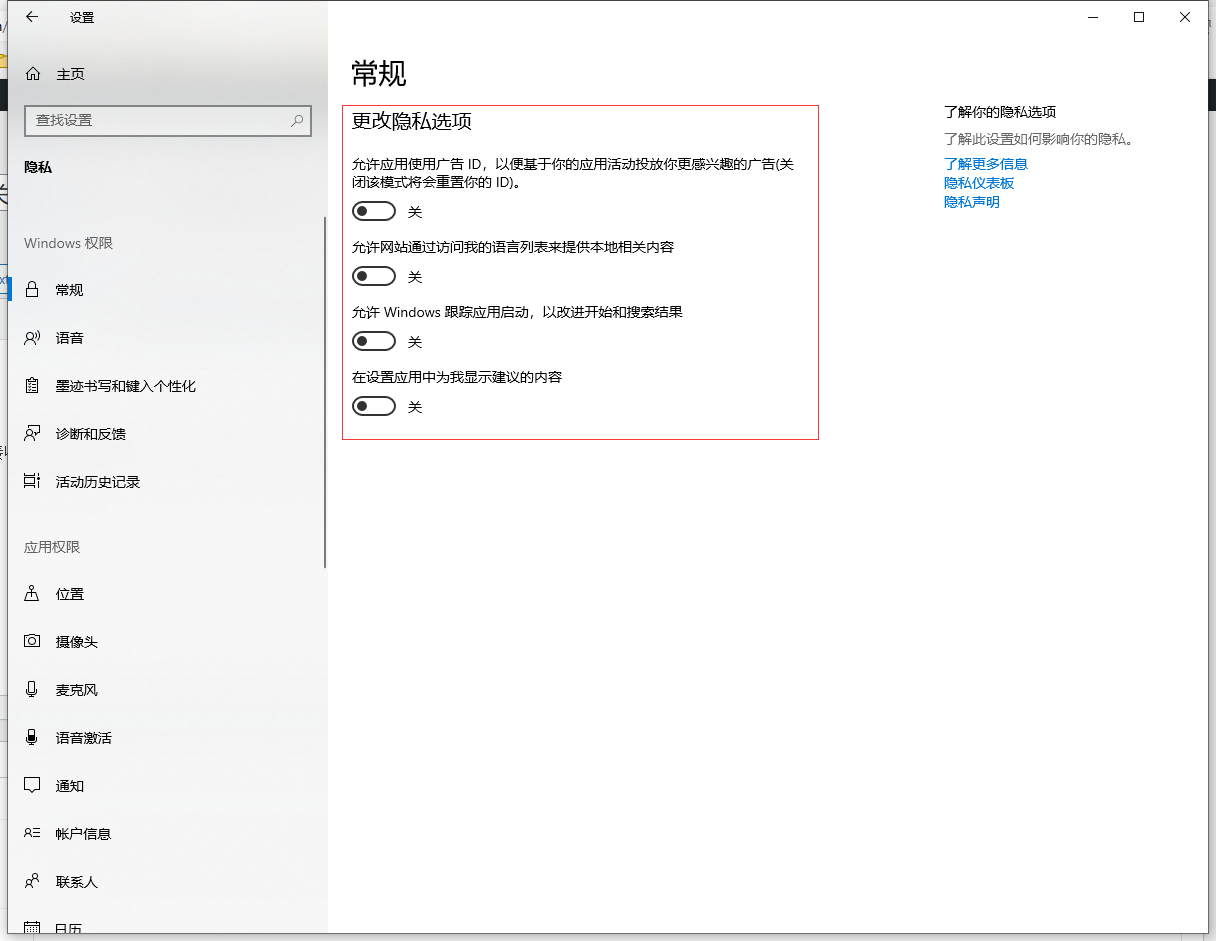Screen dimensions: 1216x941
Task: Click the lock icon beside 常规
Action: click(33, 290)
